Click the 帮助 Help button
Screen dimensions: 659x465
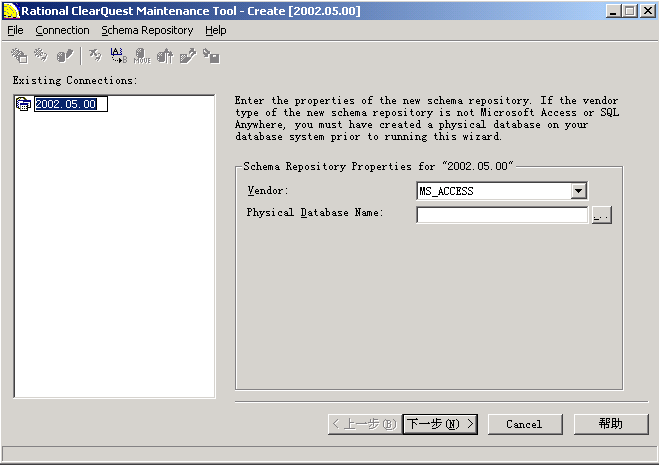(x=611, y=424)
